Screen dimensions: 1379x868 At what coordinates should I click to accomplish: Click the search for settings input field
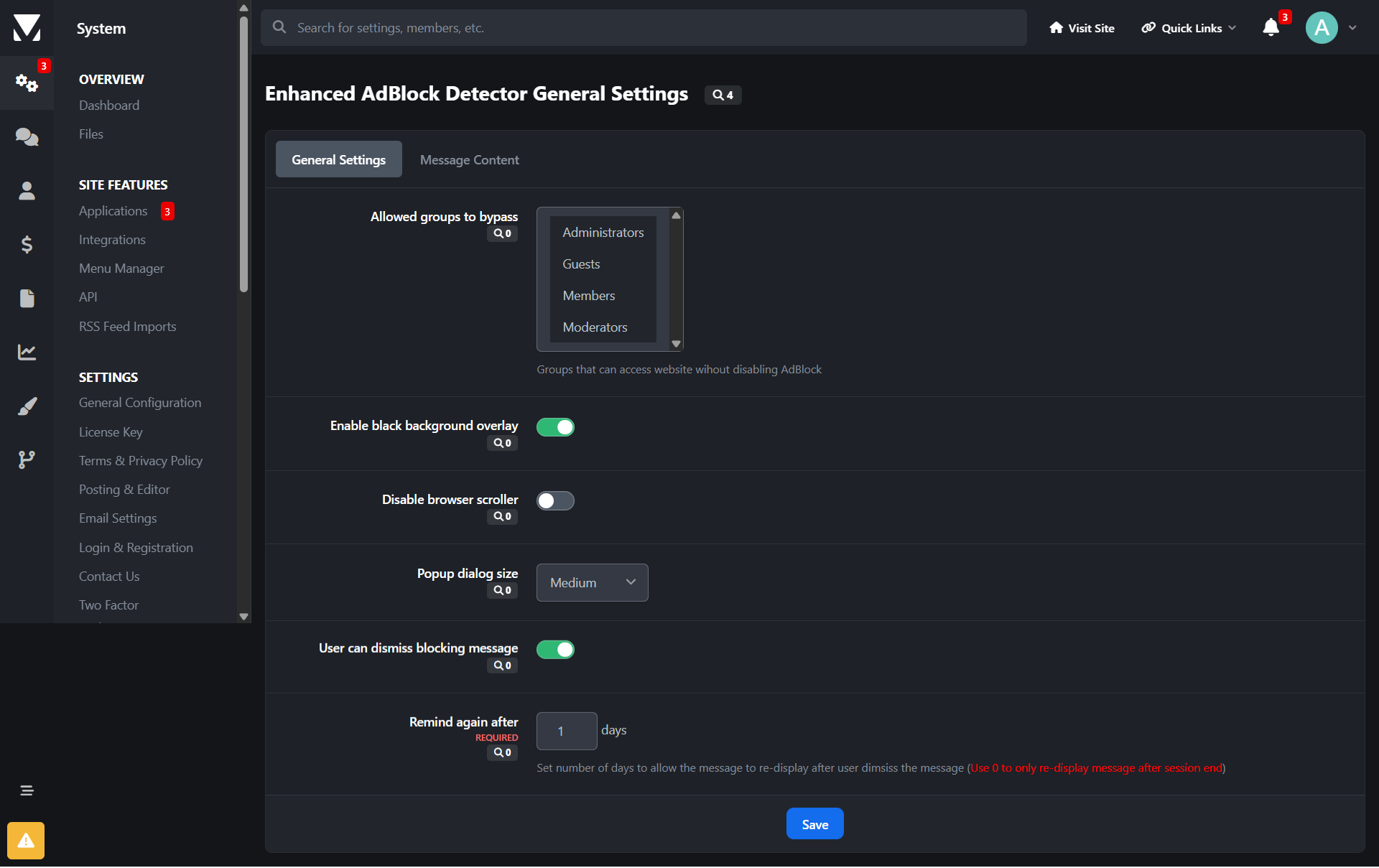[x=644, y=27]
